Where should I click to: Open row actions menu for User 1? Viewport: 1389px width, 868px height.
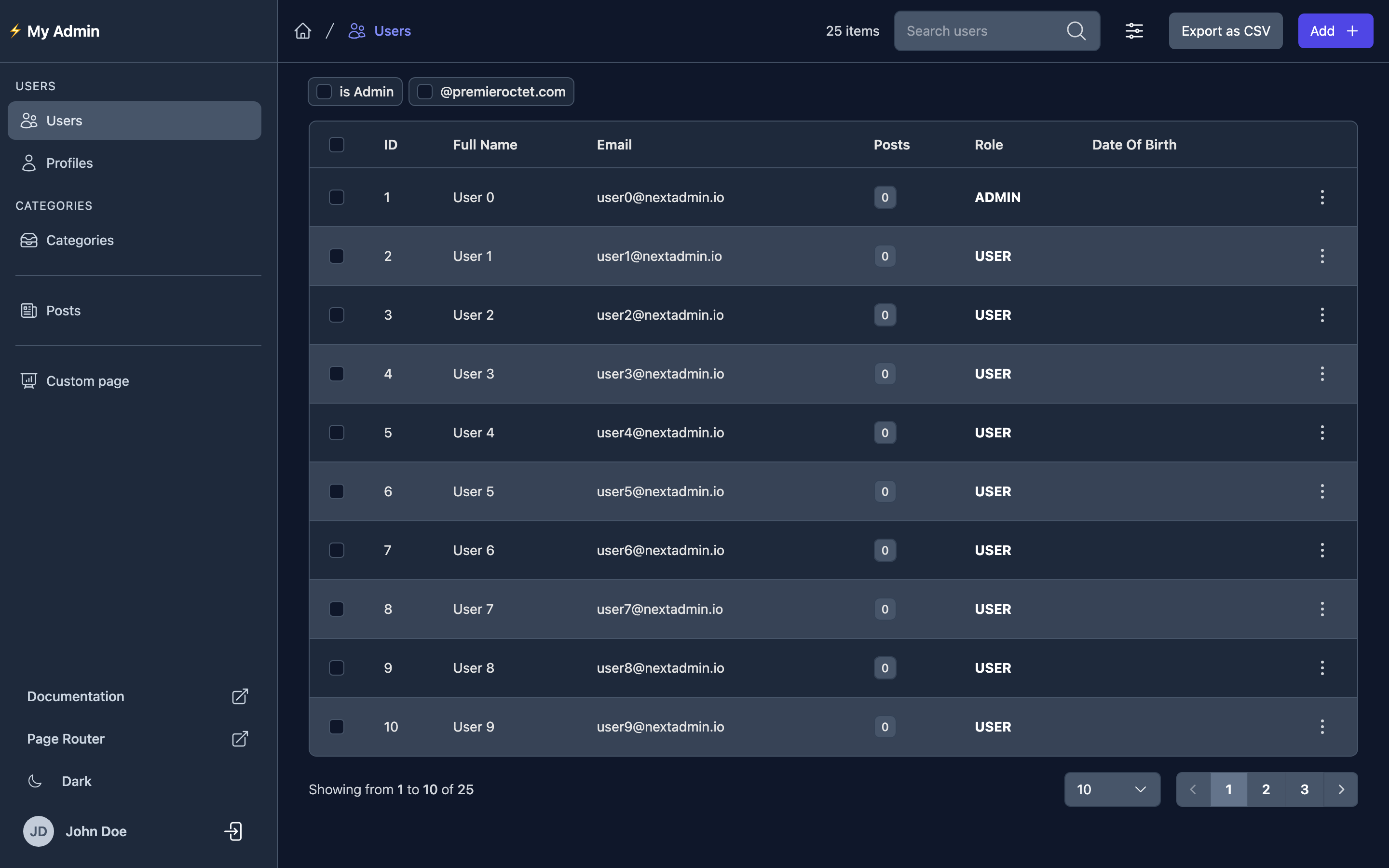[x=1322, y=256]
